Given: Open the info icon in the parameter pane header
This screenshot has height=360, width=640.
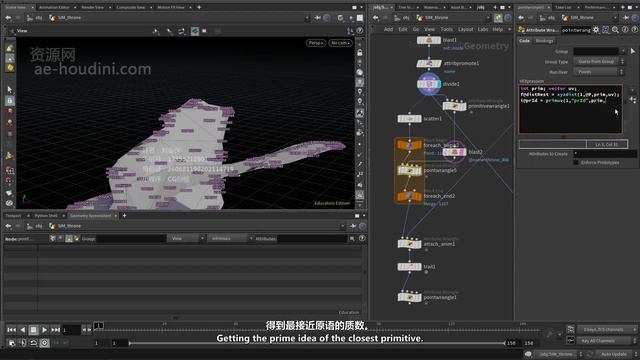Looking at the screenshot, I should (x=625, y=30).
